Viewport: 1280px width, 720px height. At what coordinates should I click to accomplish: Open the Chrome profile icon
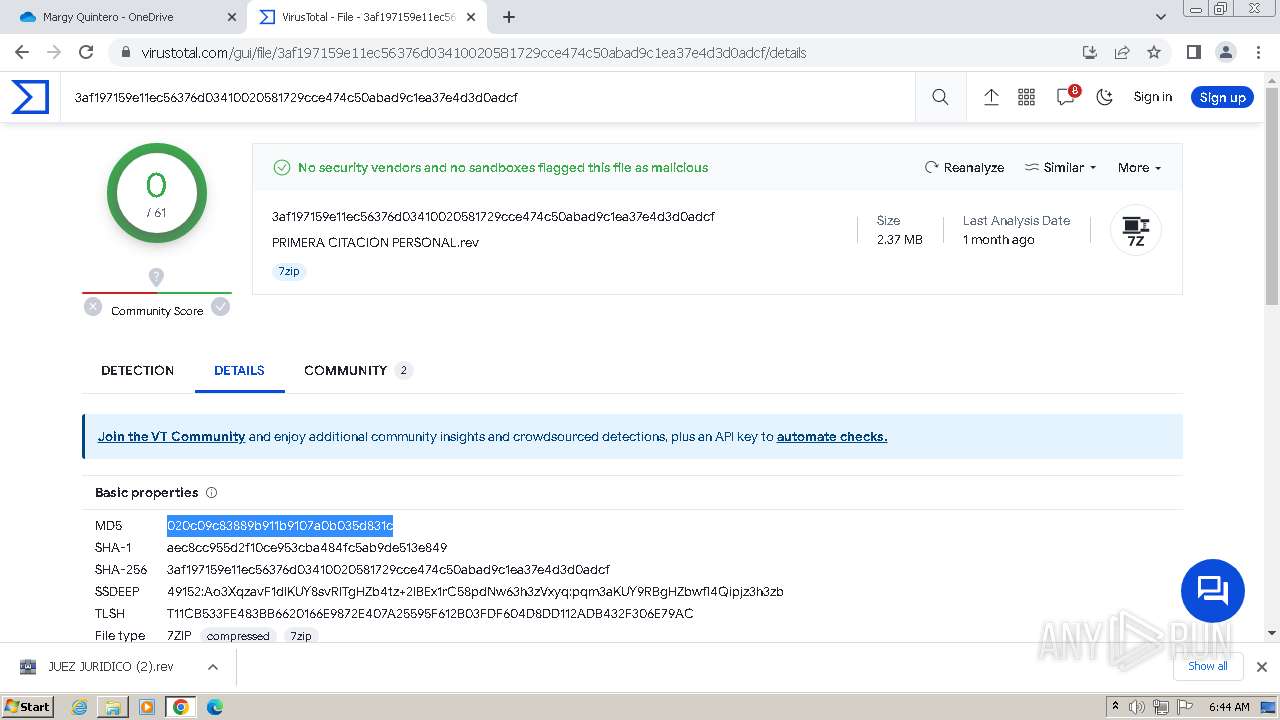(x=1225, y=52)
